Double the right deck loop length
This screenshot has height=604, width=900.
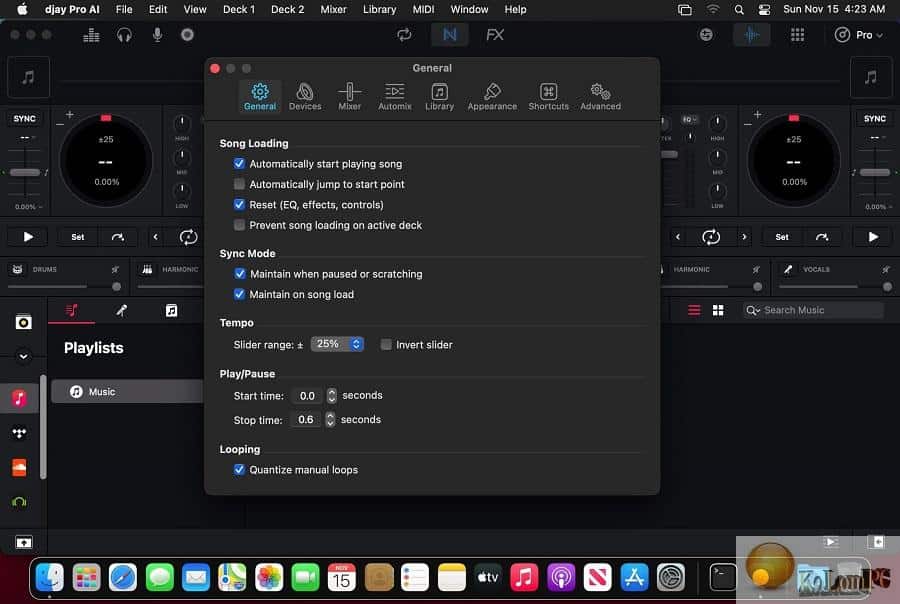coord(744,237)
